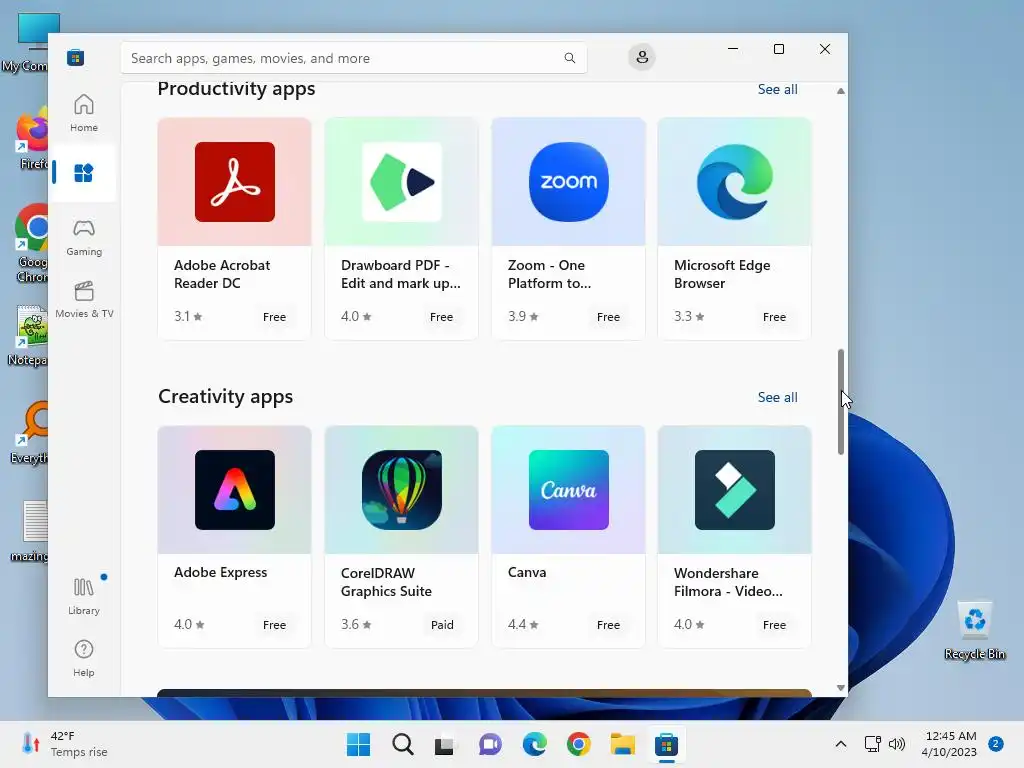Click the Adobe Acrobat Reader DC title
Image resolution: width=1024 pixels, height=768 pixels.
coord(222,274)
